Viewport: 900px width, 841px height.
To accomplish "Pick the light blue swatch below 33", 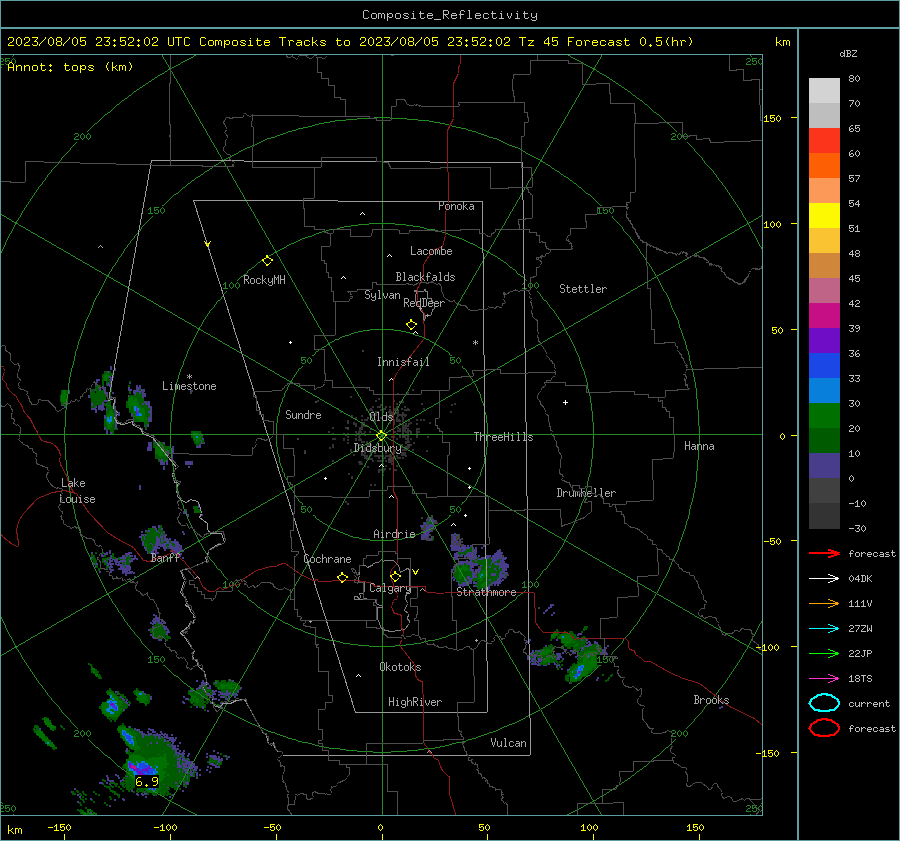I will coord(824,390).
